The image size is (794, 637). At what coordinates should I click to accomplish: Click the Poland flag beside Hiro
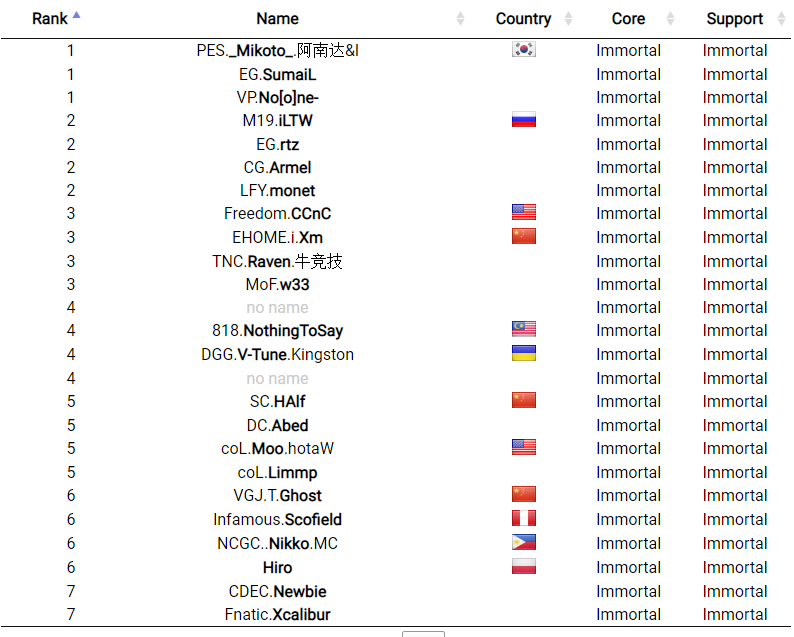click(523, 567)
